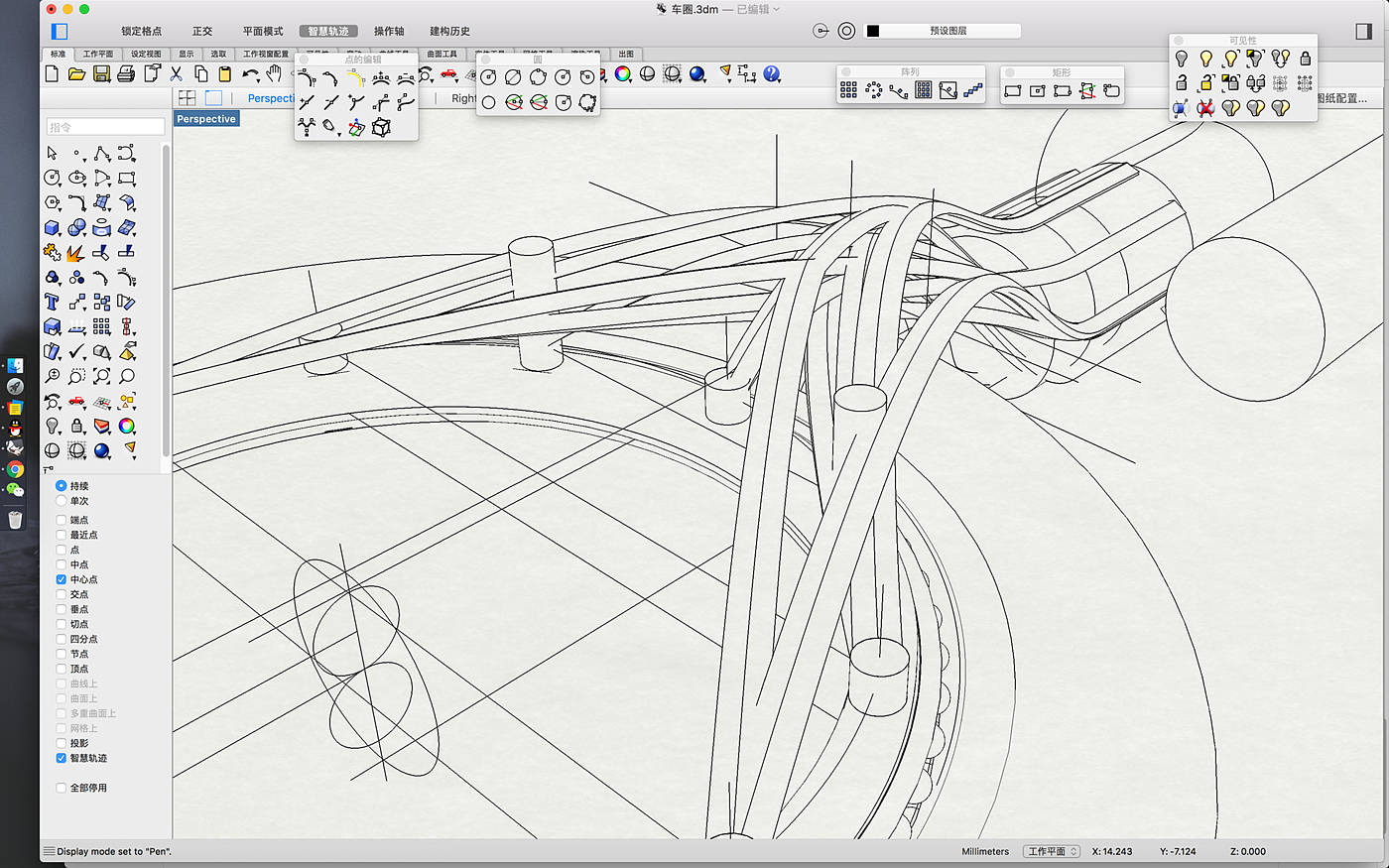Uncheck the 中心点 snap checkbox
The image size is (1389, 868).
62,579
